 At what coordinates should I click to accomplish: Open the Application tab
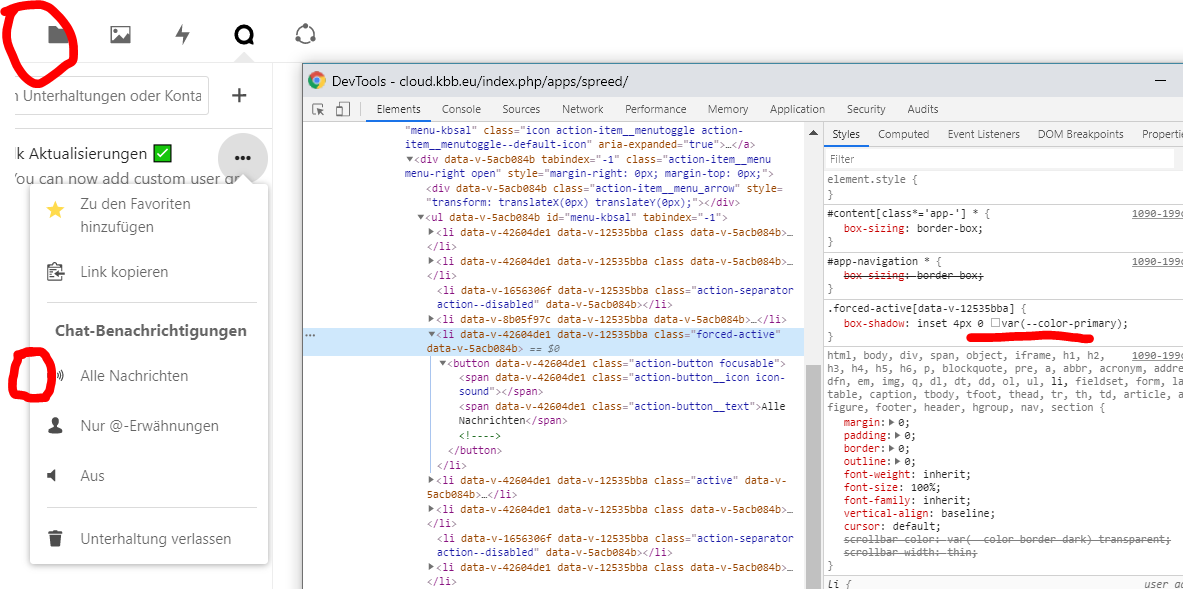click(x=797, y=109)
